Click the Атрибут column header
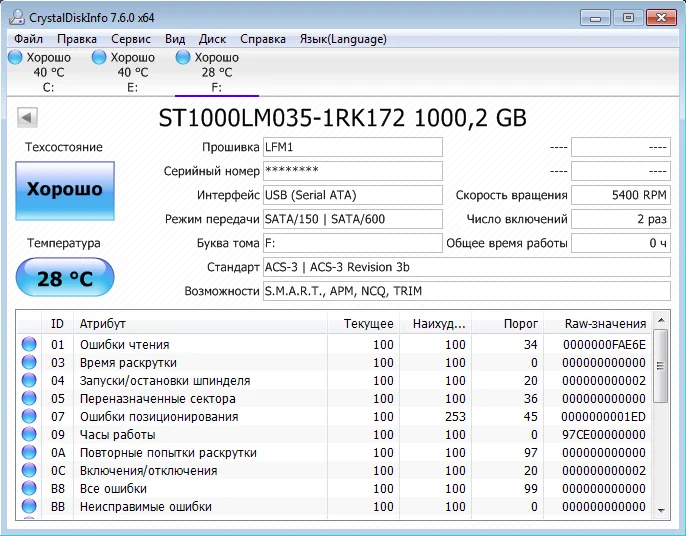This screenshot has height=536, width=686. click(x=103, y=323)
